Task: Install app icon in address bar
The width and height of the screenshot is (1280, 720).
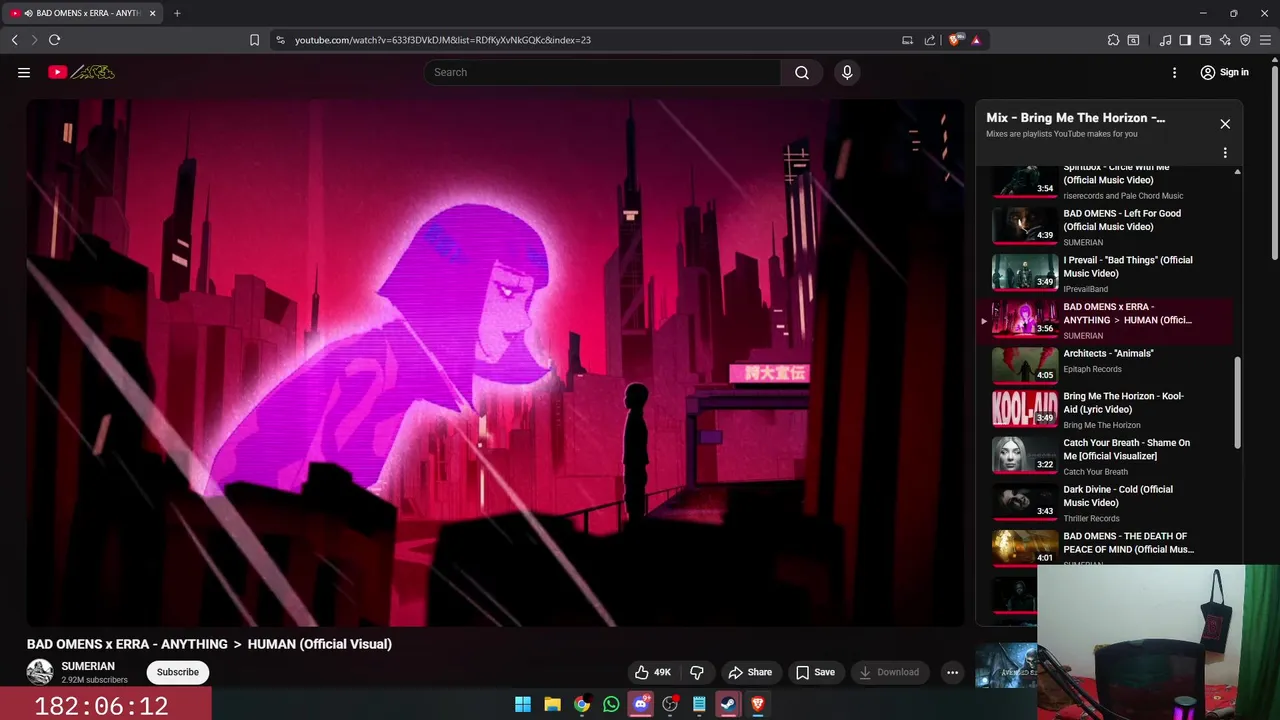Action: click(x=907, y=40)
